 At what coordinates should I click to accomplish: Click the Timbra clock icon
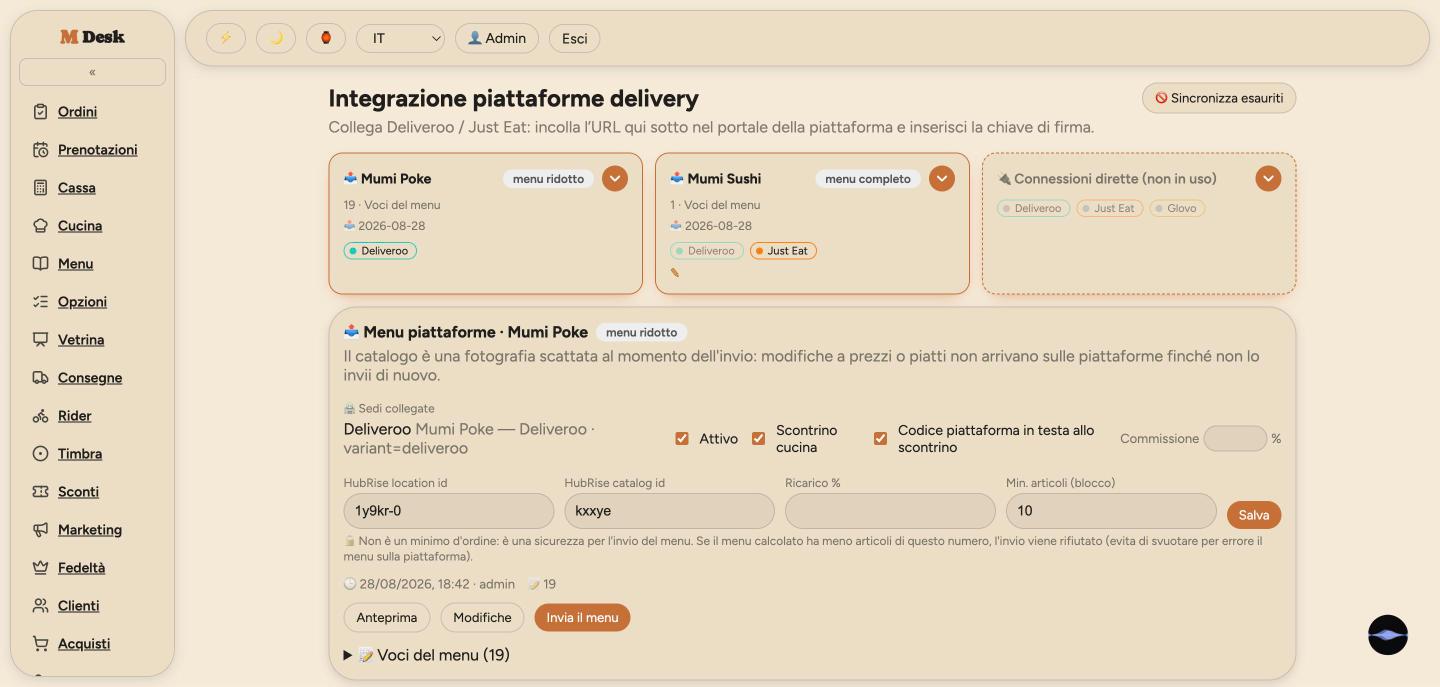(40, 454)
